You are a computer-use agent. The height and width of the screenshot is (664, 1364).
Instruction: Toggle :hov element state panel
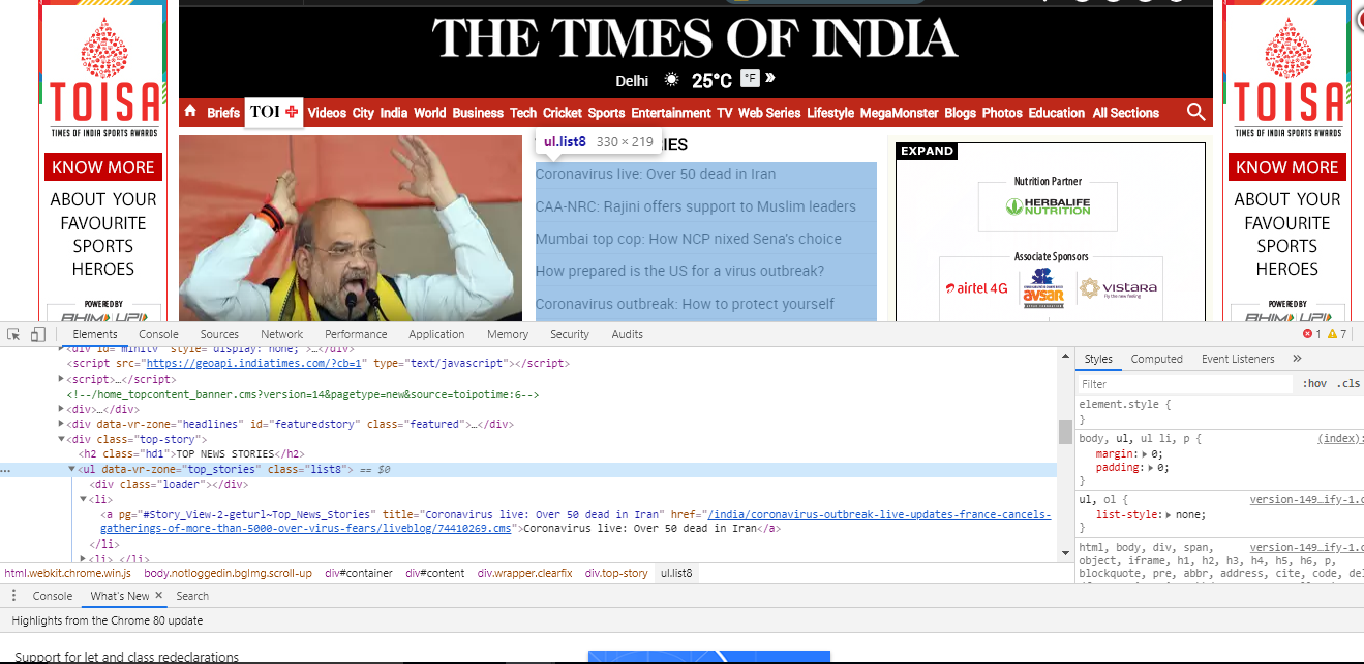coord(1314,384)
